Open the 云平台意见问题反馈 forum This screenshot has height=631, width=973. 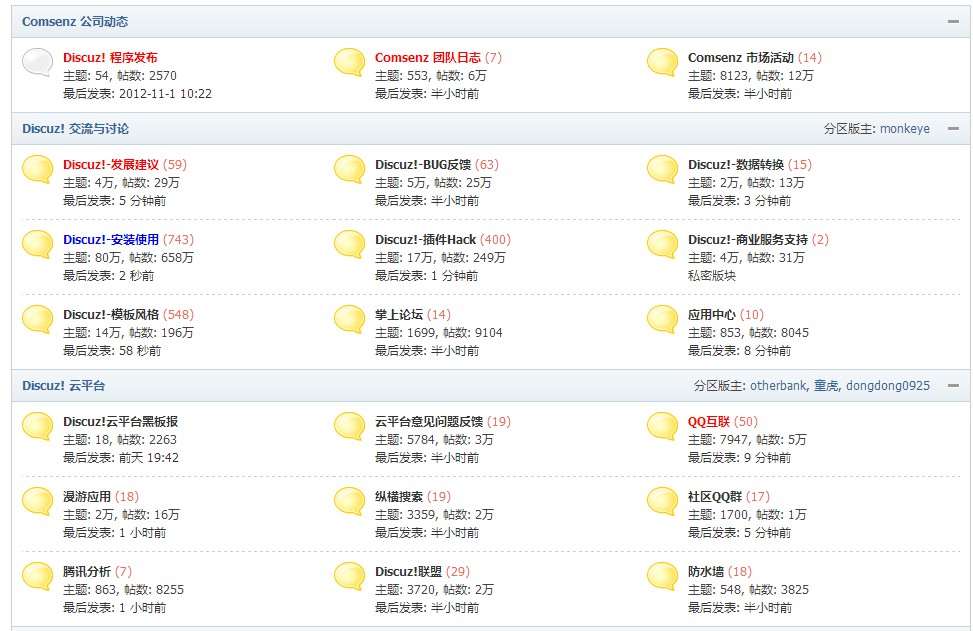pos(429,421)
